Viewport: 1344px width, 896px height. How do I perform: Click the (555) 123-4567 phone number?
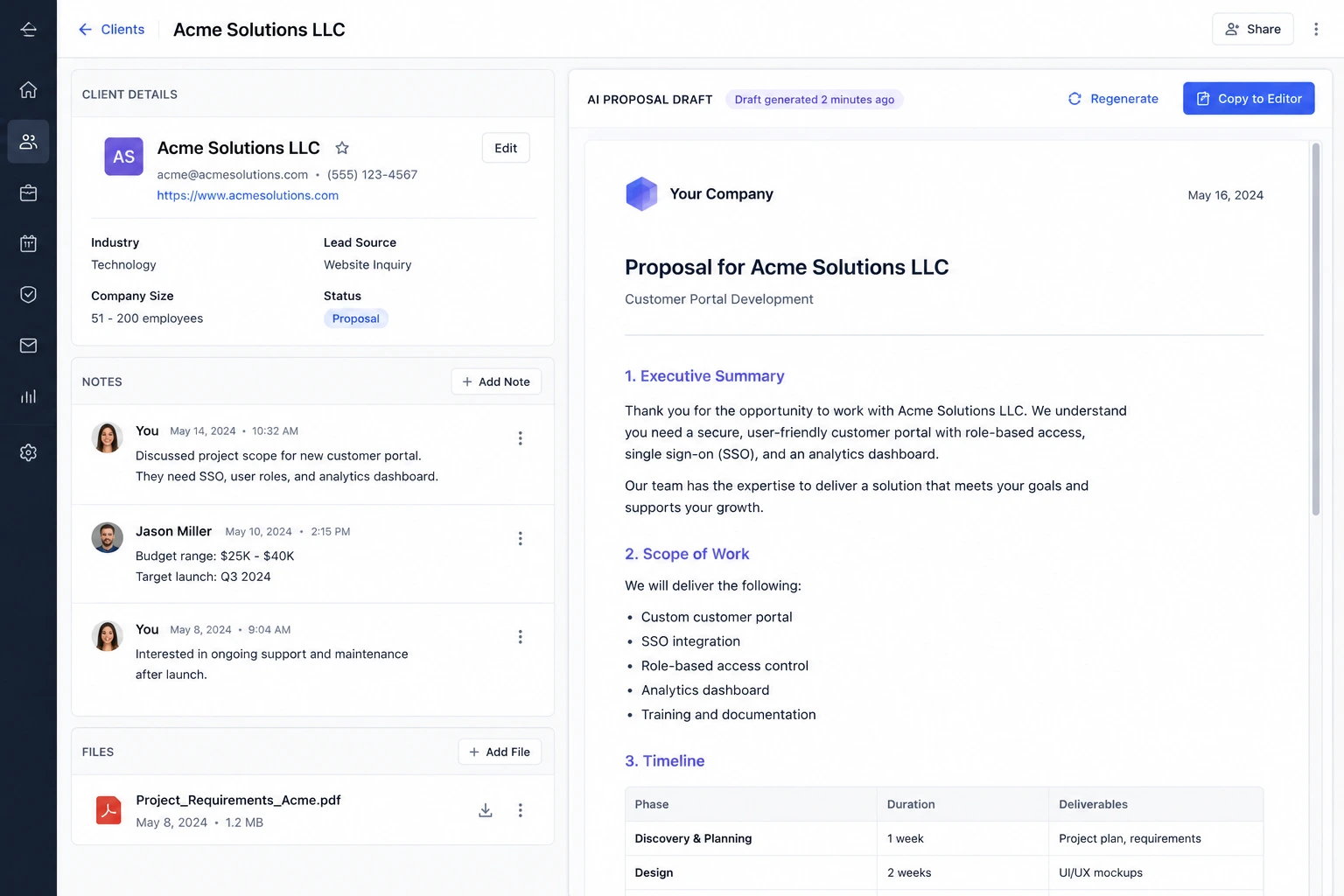(372, 175)
